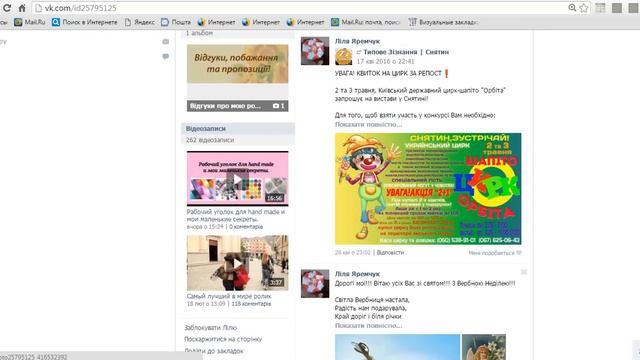Play the Рабочий уголок для hand made video

coord(238,178)
